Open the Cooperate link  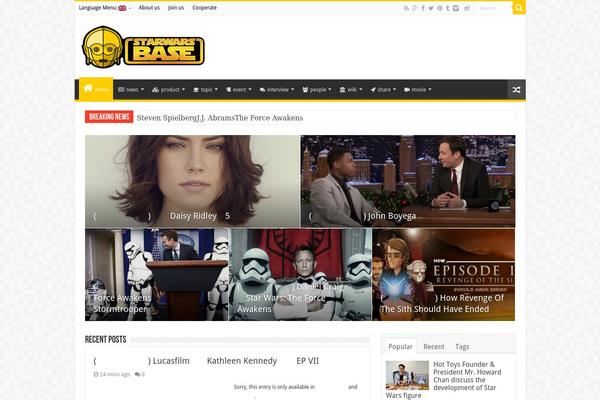click(204, 8)
